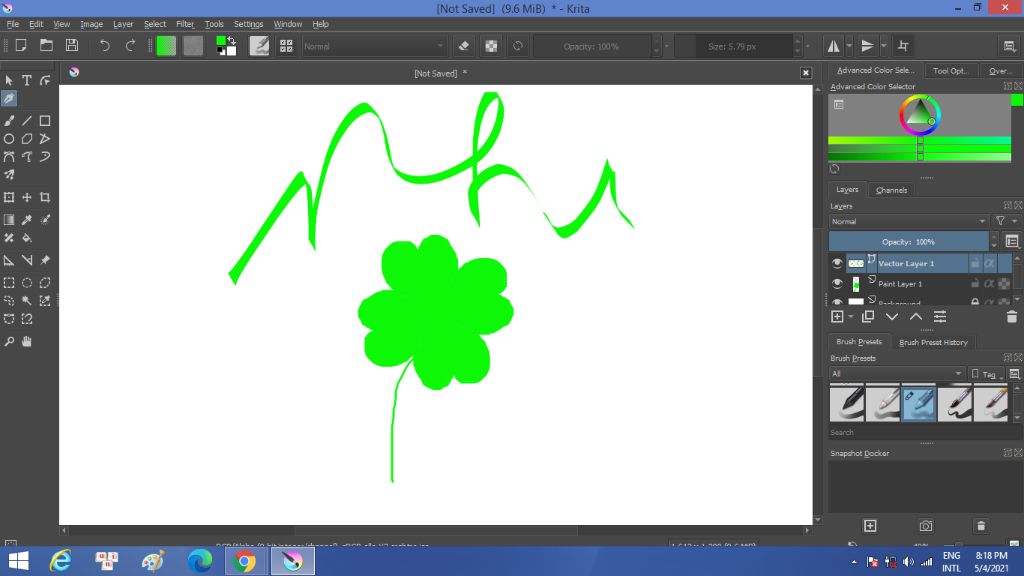Toggle lock on Vector Layer 1
Image resolution: width=1024 pixels, height=576 pixels.
click(x=974, y=263)
